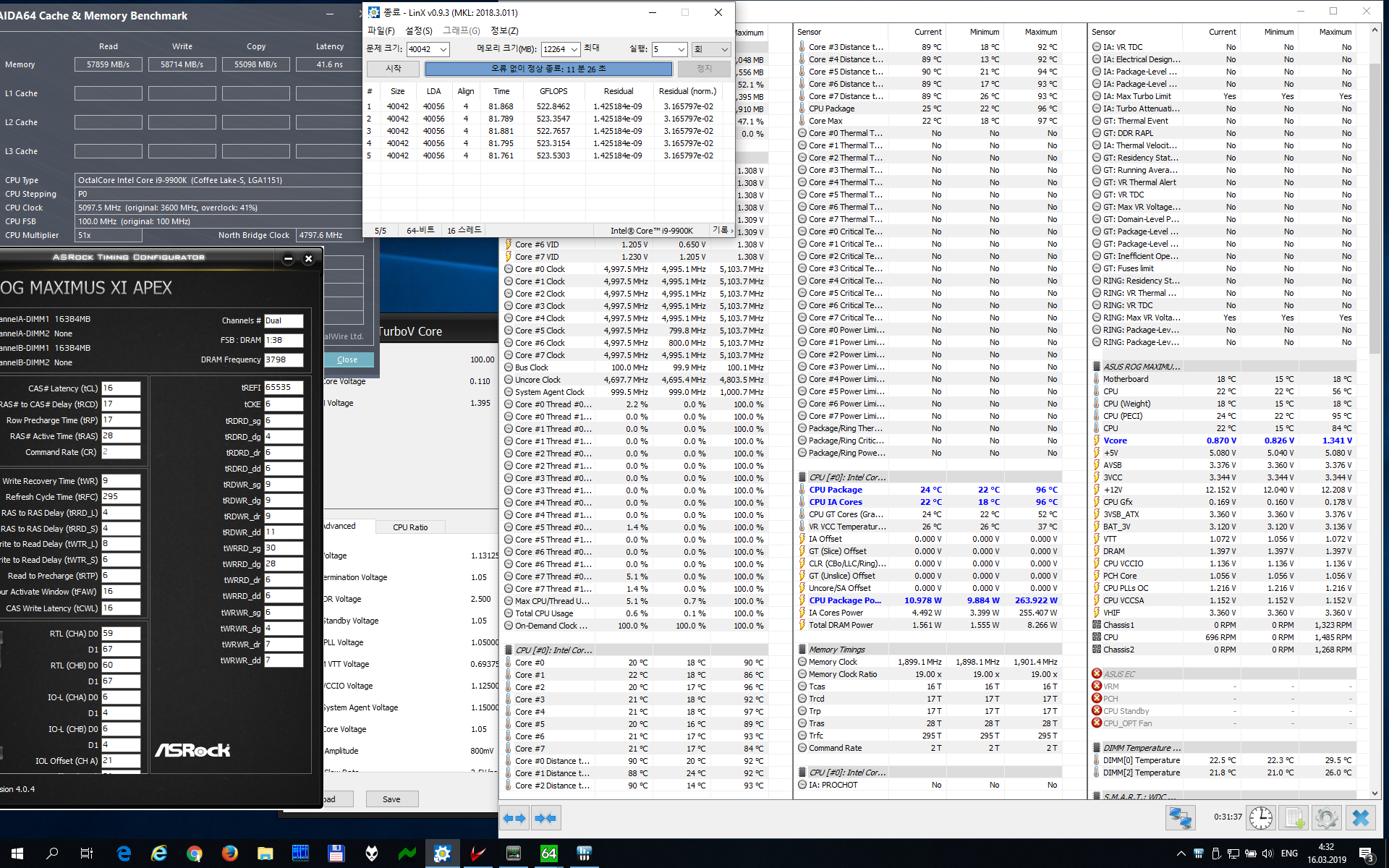Expand the memory size 12264 dropdown
The height and width of the screenshot is (868, 1389).
574,49
